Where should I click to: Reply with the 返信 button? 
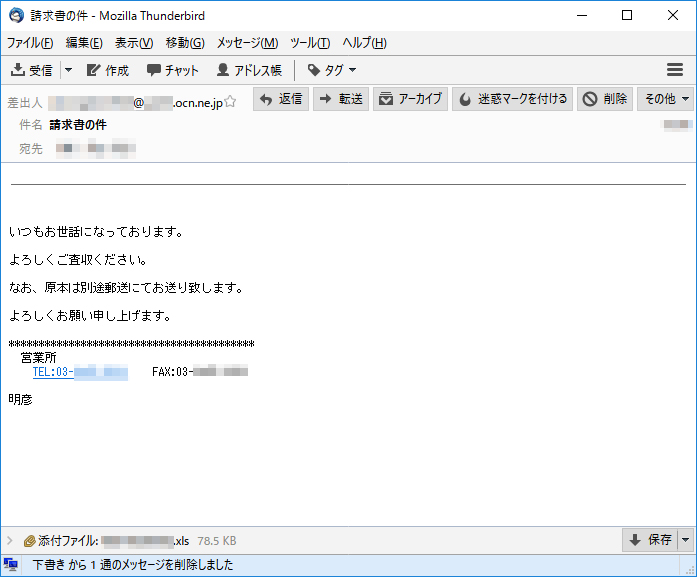[x=281, y=99]
